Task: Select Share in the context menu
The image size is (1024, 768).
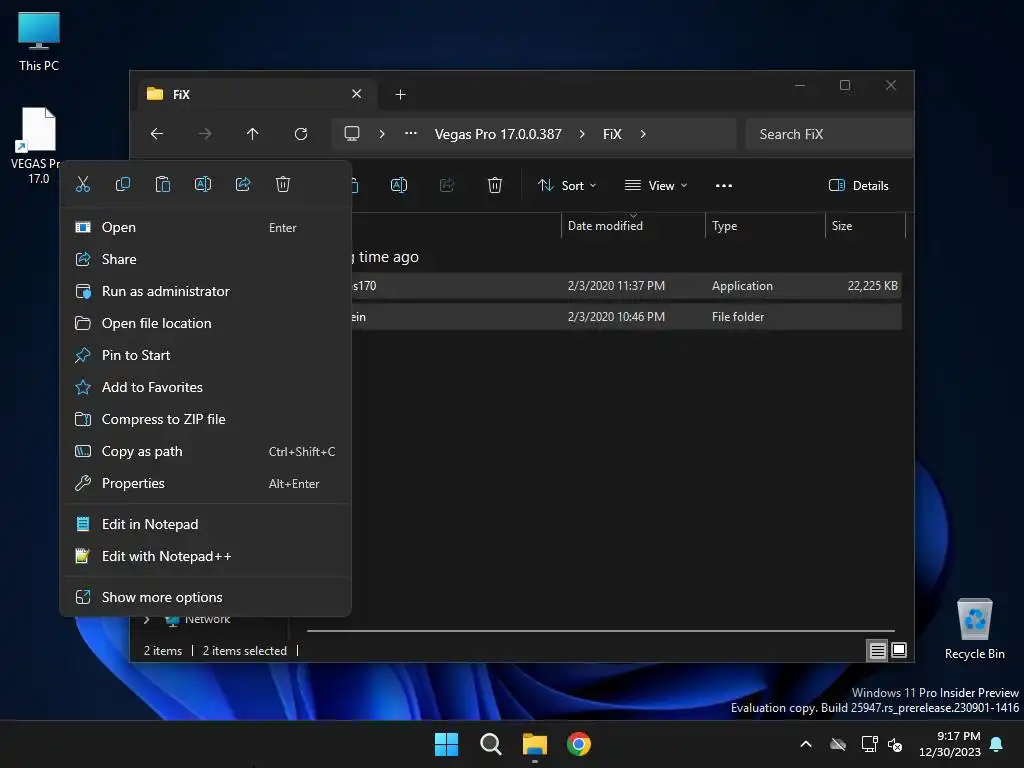Action: click(x=206, y=259)
